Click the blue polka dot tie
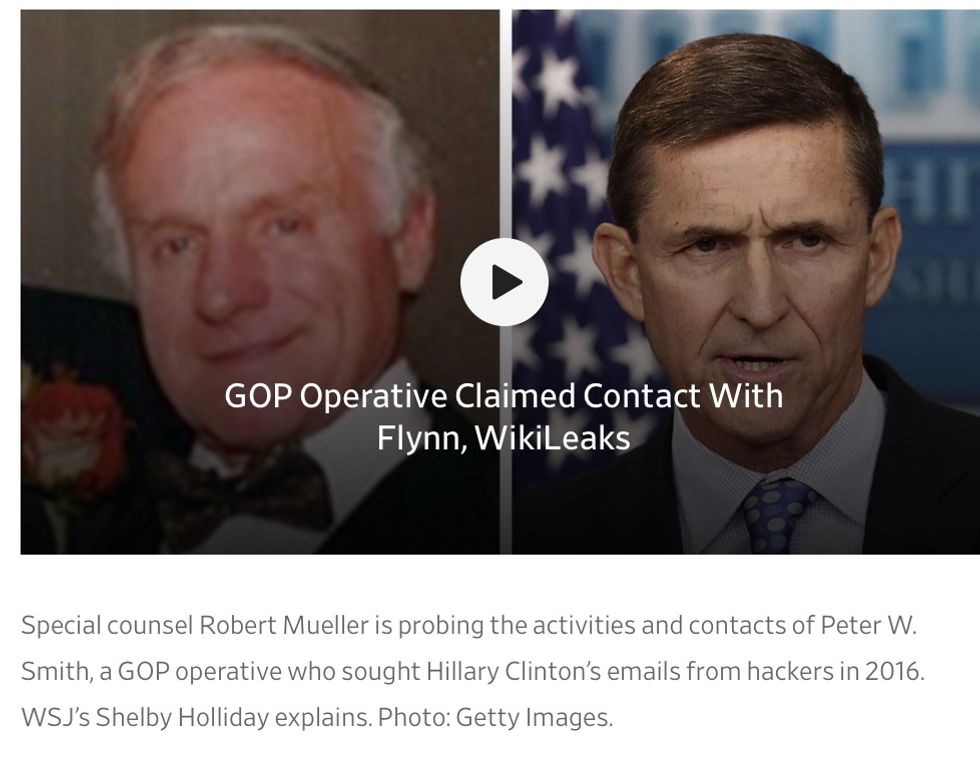The height and width of the screenshot is (767, 980). click(776, 514)
